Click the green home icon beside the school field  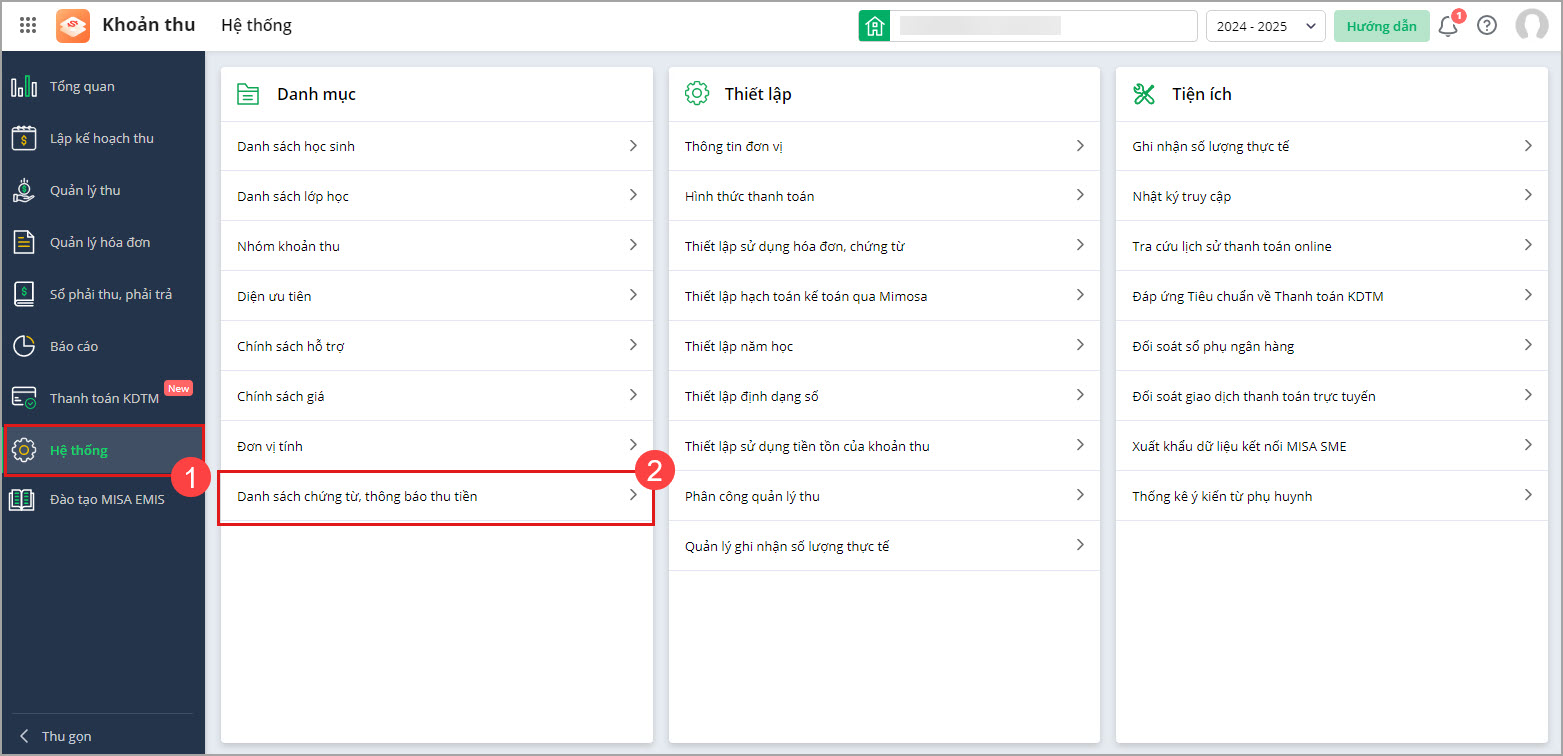click(874, 26)
